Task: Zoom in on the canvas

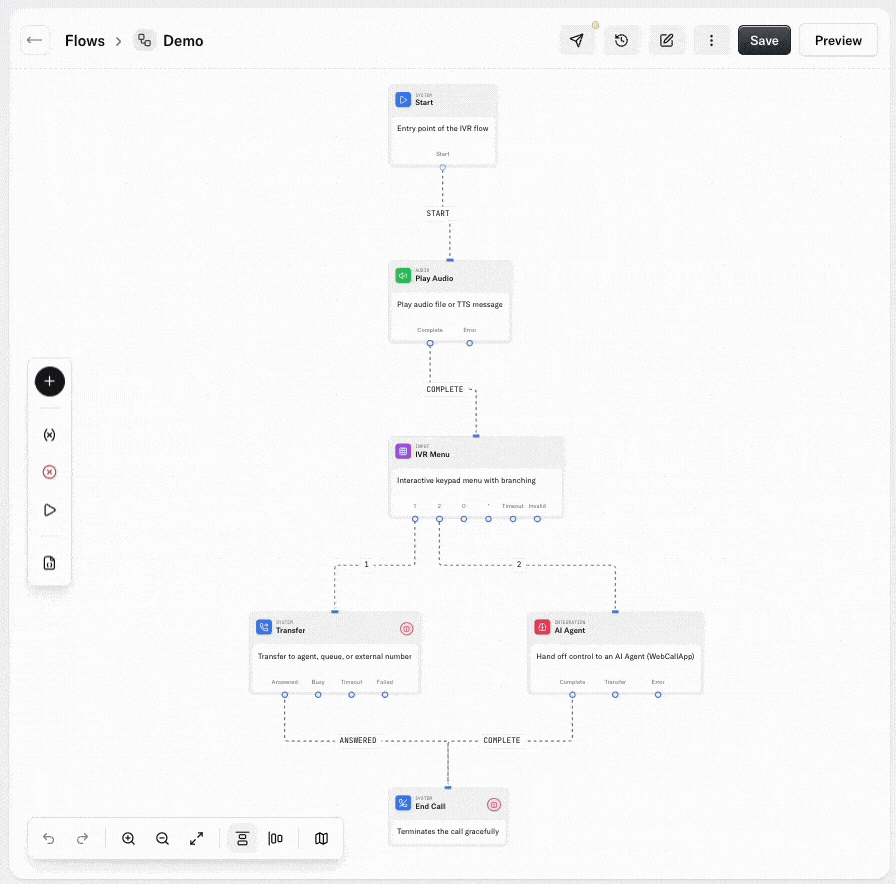Action: (x=129, y=839)
